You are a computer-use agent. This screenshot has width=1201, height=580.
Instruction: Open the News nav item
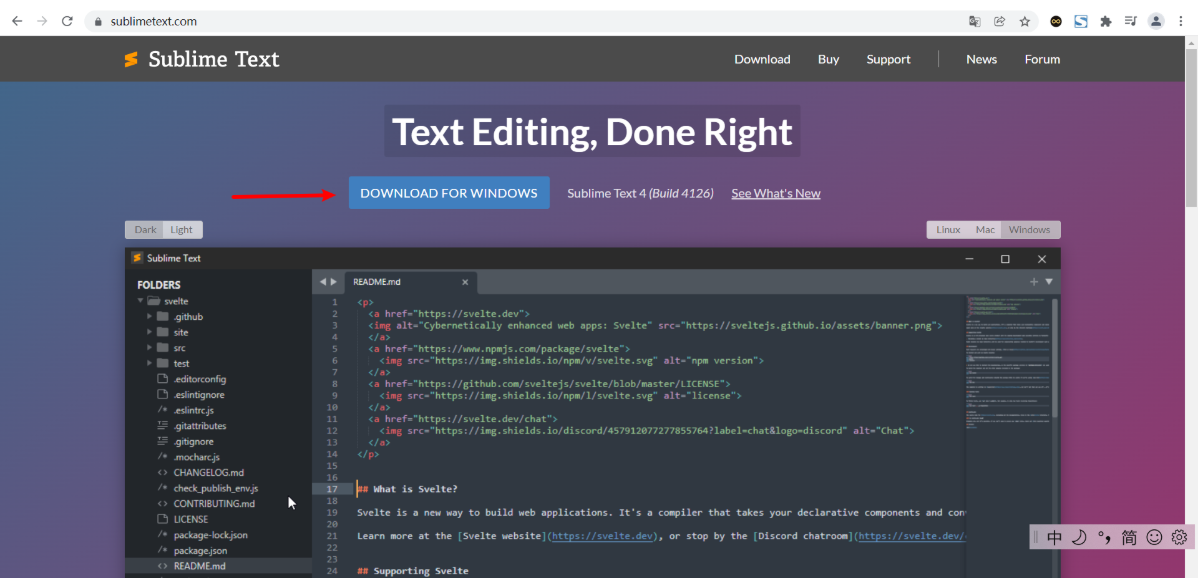coord(981,59)
